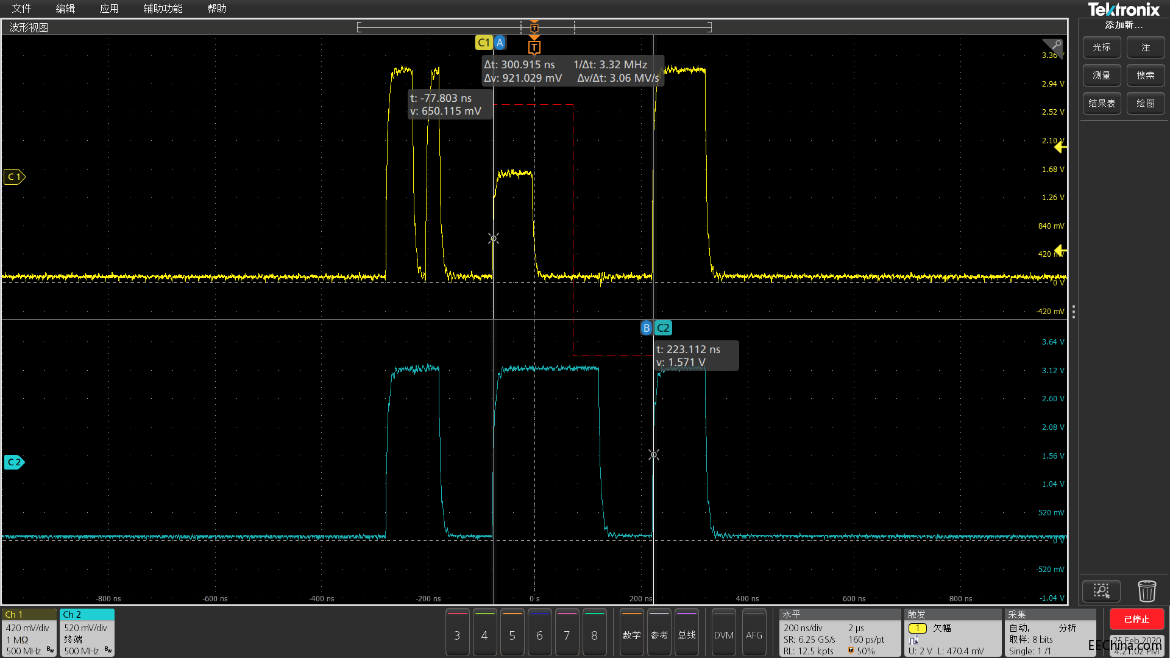The image size is (1170, 658).
Task: Turn on channel 6
Action: (x=539, y=633)
